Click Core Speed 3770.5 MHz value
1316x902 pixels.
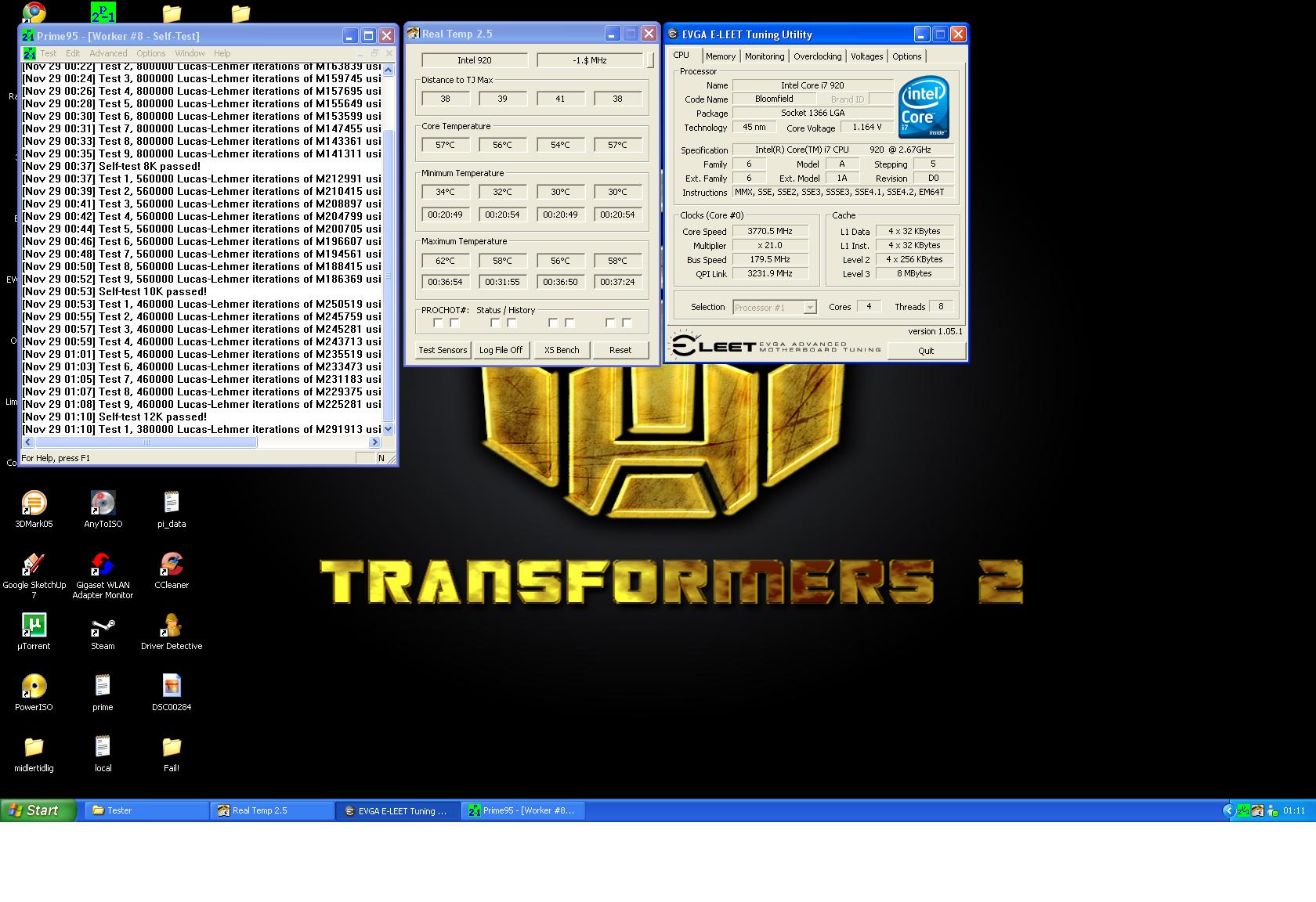(770, 231)
